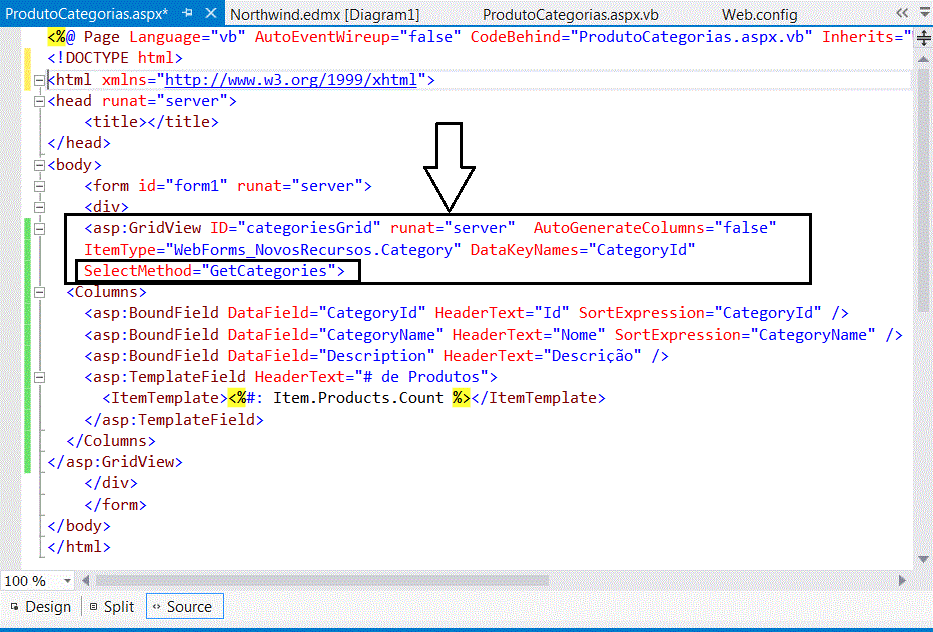Click BoundField line with HeaderText="Id"
The width and height of the screenshot is (933, 632).
(466, 313)
